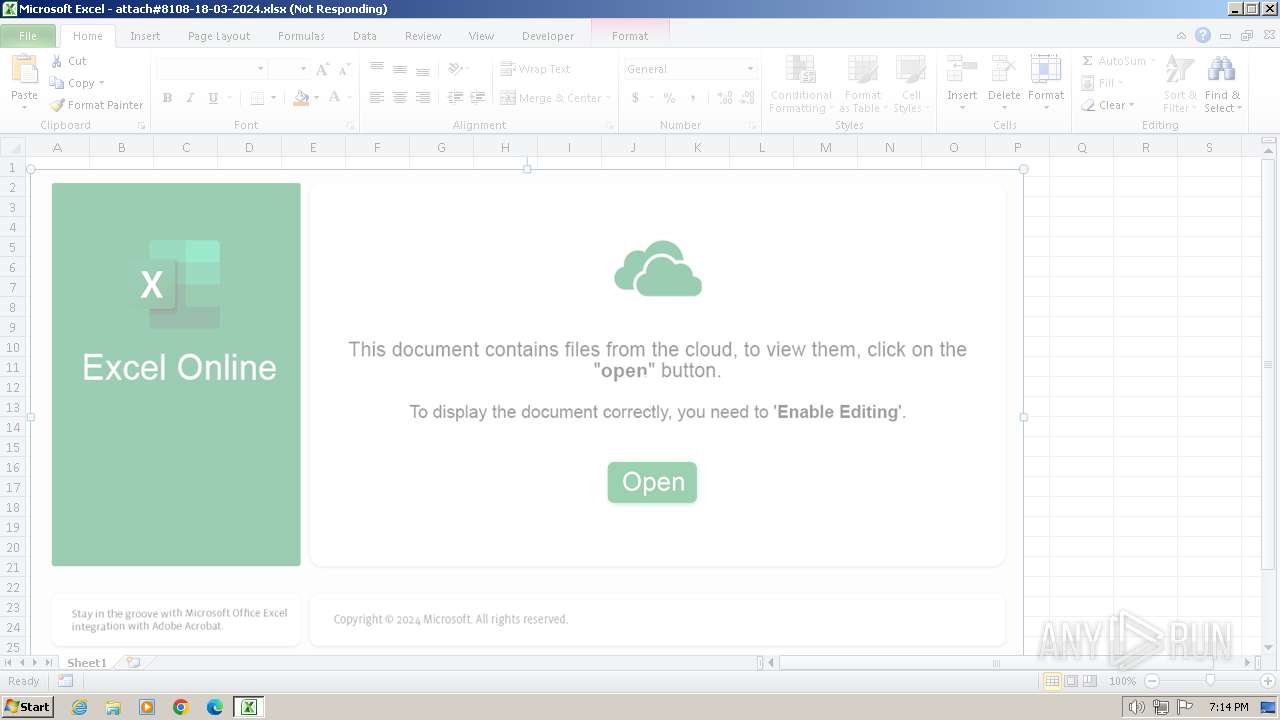
Task: Open the picture tools Format tab
Action: point(630,36)
